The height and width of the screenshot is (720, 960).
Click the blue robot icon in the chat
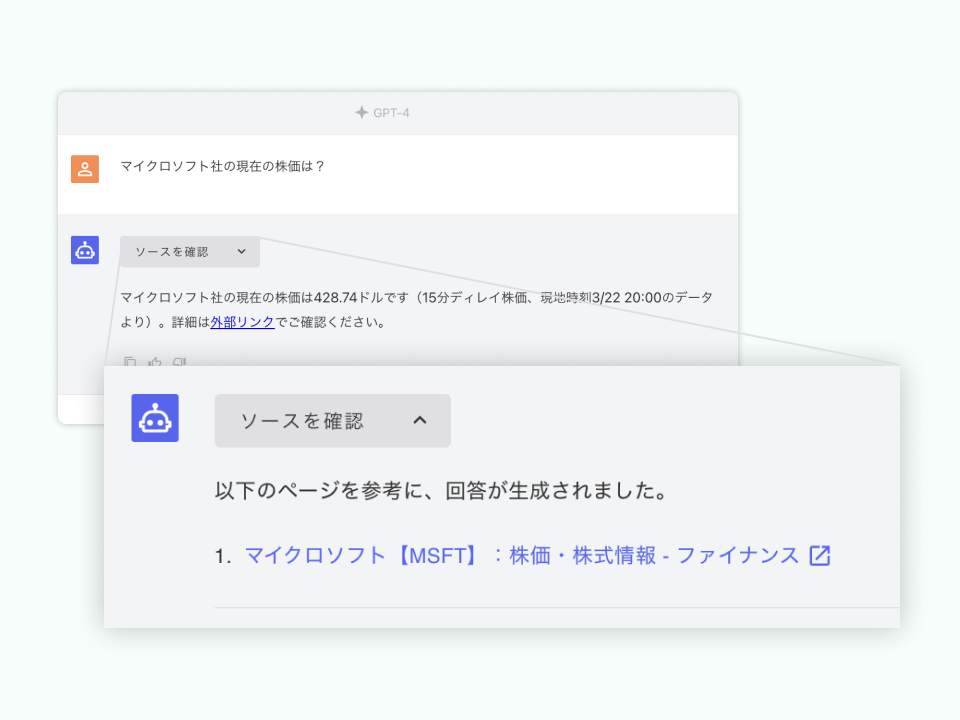85,250
